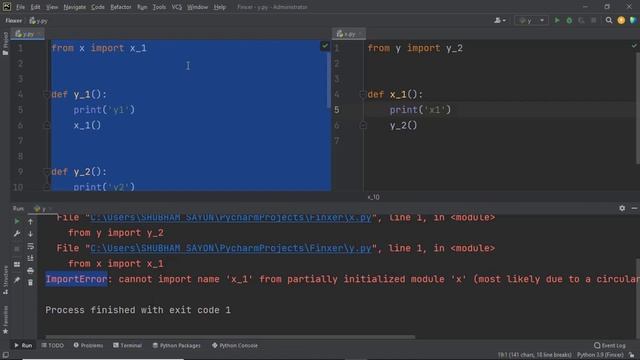
Task: Open the Terminal tool window
Action: (127, 345)
